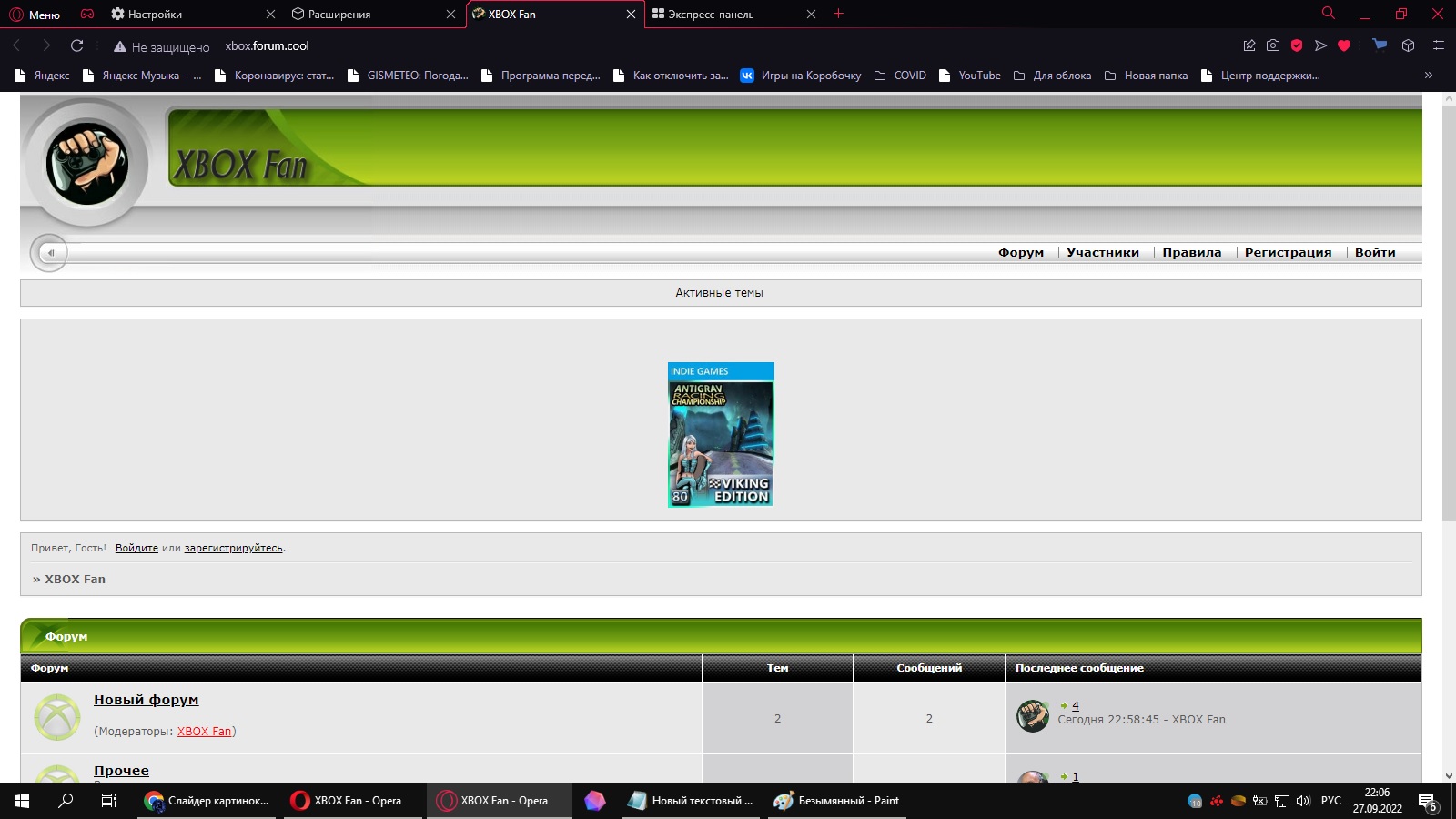Click the send flow arrow icon
This screenshot has height=819, width=1456.
point(1320,45)
